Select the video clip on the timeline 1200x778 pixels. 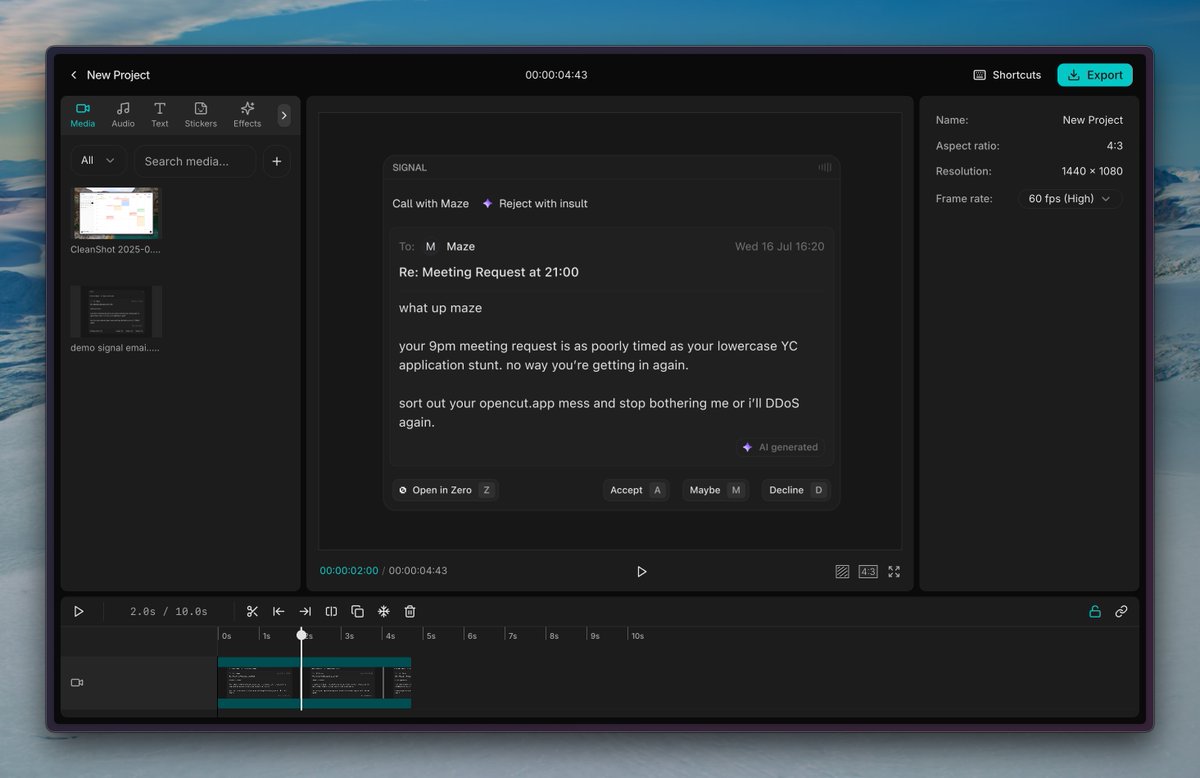[314, 683]
